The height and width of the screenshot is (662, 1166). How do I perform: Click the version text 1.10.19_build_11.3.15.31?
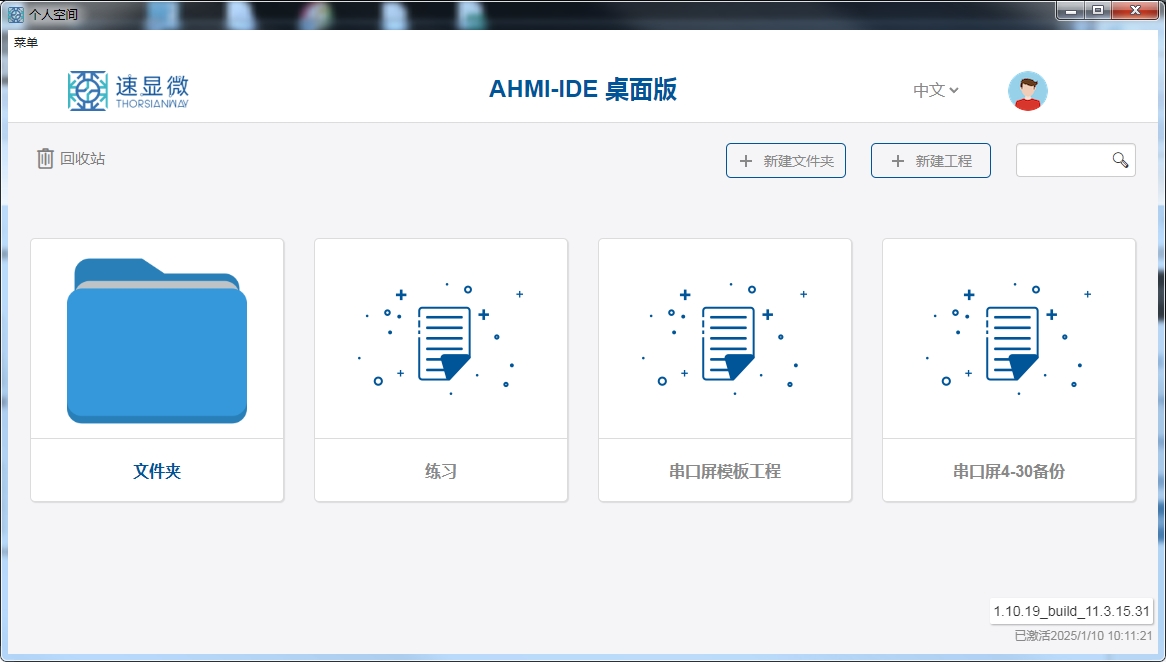pyautogui.click(x=1070, y=611)
